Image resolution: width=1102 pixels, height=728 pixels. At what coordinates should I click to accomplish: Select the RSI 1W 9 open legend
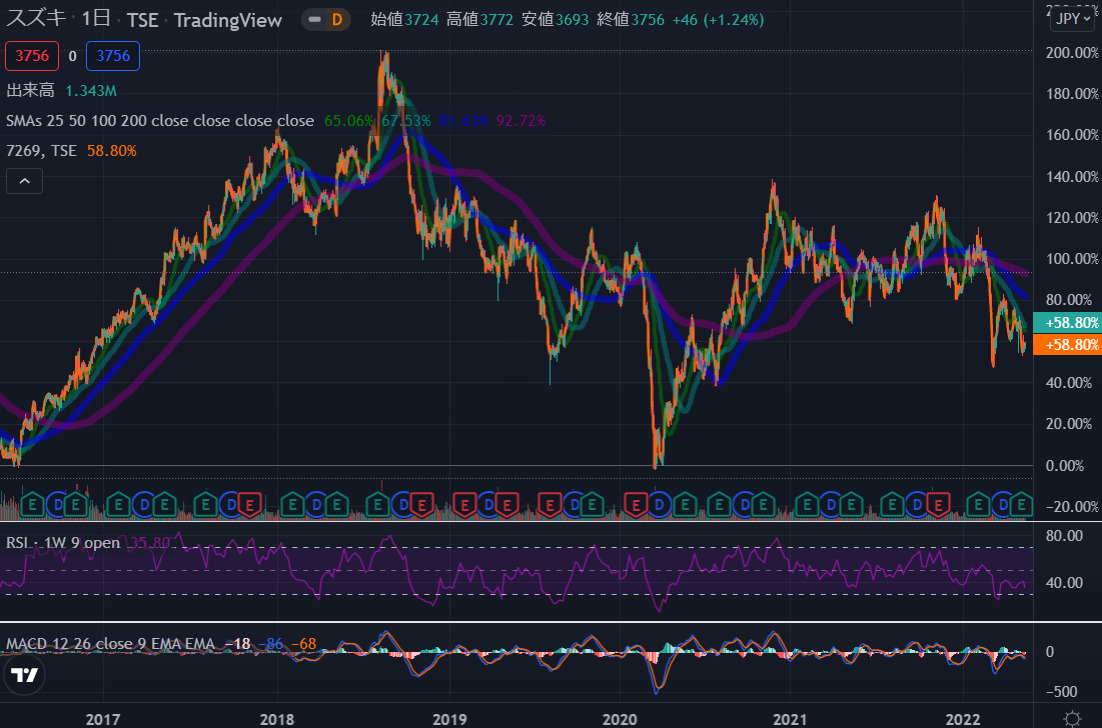click(x=63, y=542)
